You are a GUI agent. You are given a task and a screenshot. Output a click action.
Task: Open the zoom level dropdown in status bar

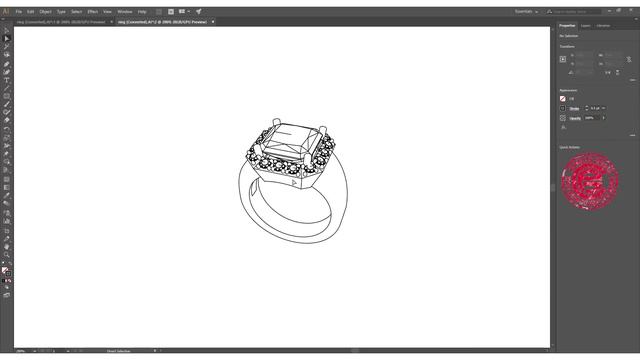pyautogui.click(x=35, y=351)
